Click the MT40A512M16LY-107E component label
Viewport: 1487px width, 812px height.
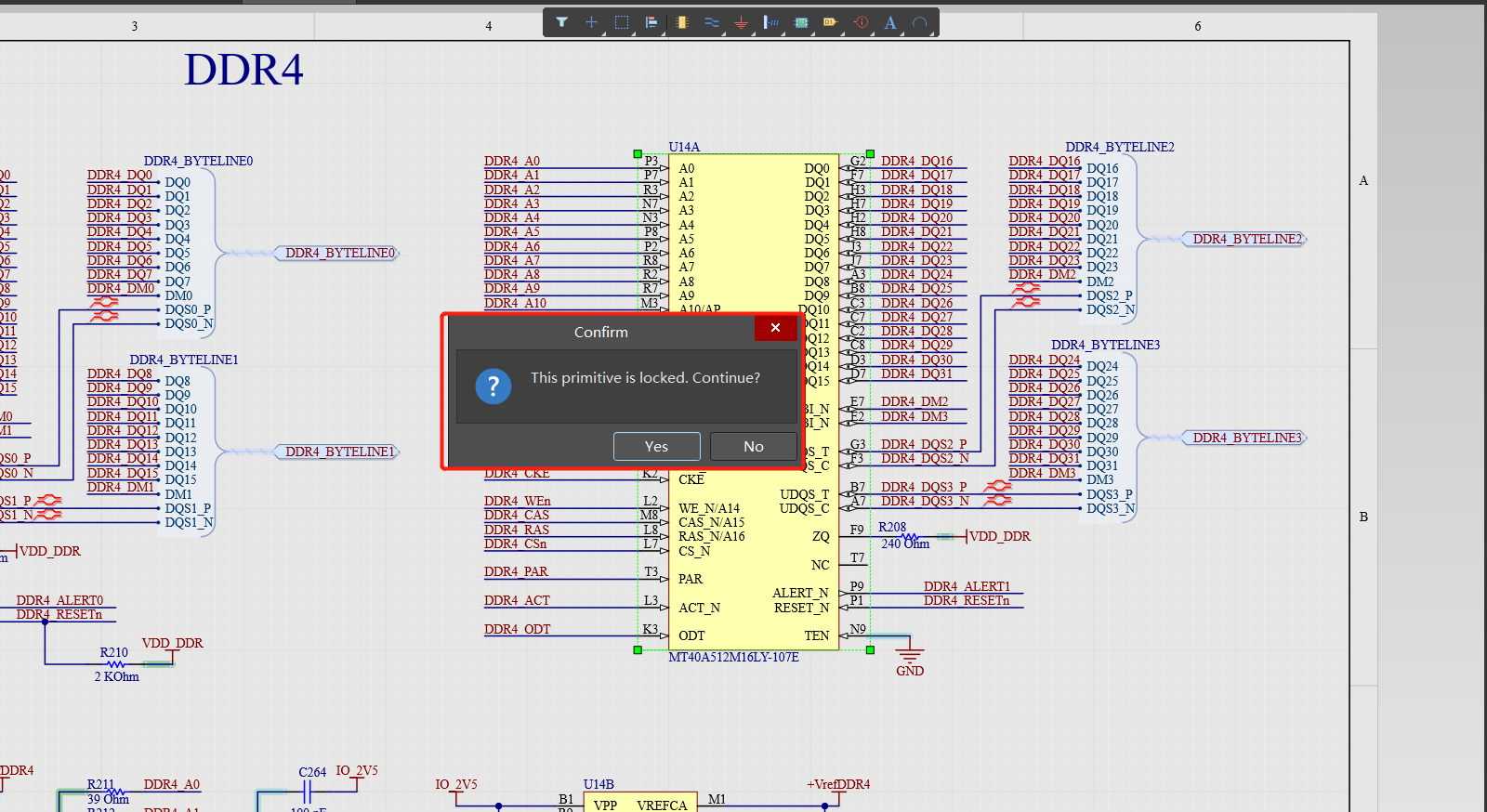[733, 657]
